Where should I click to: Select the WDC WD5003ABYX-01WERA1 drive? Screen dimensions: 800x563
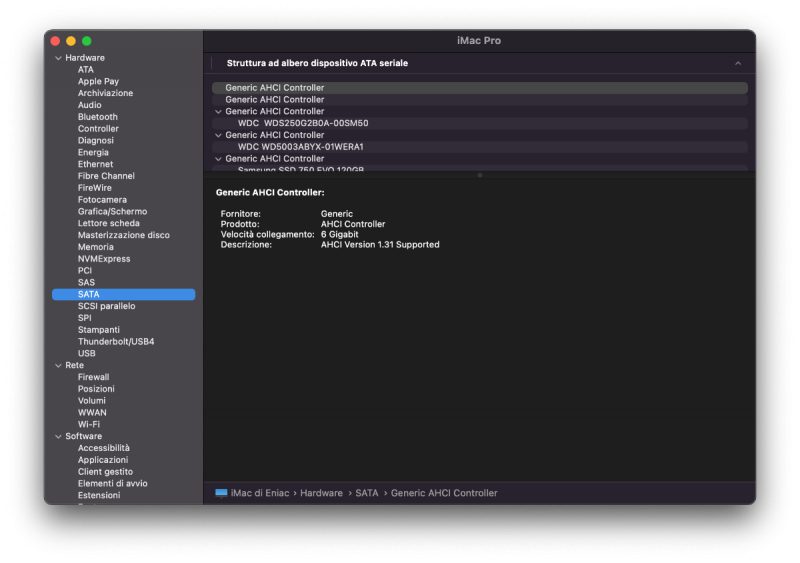(x=300, y=147)
